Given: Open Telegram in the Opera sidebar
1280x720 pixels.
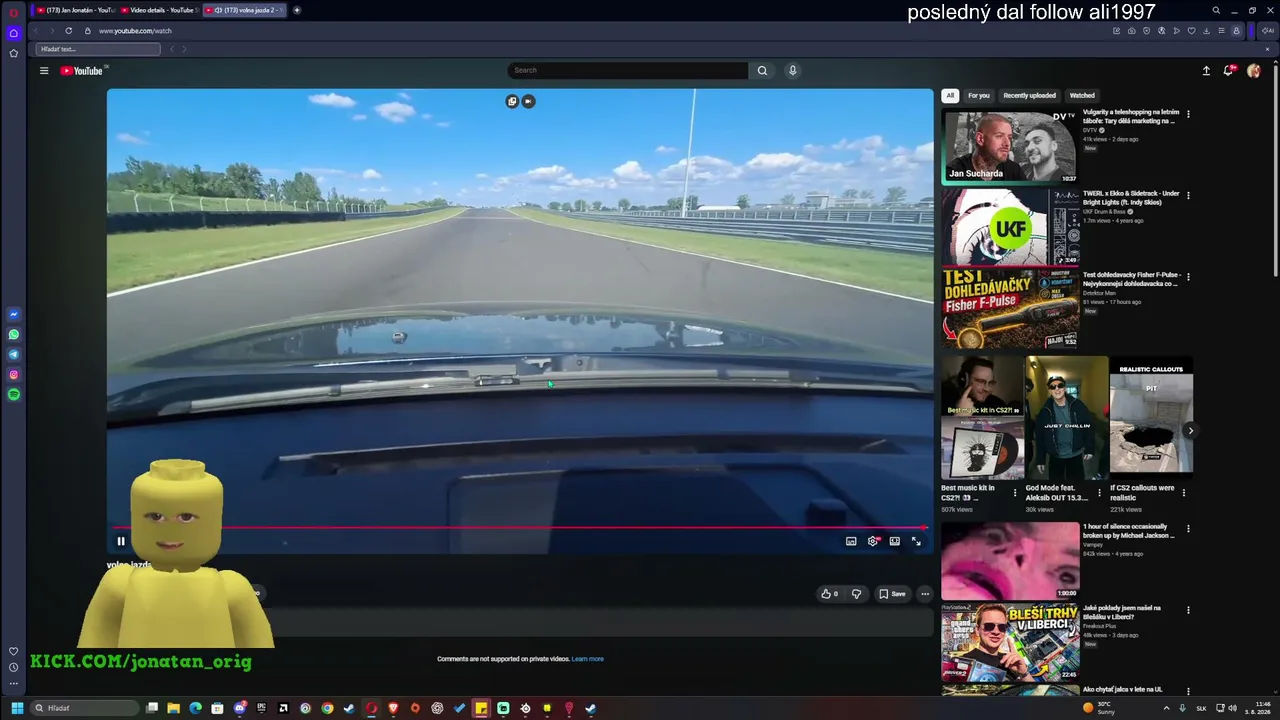Looking at the screenshot, I should [x=13, y=355].
